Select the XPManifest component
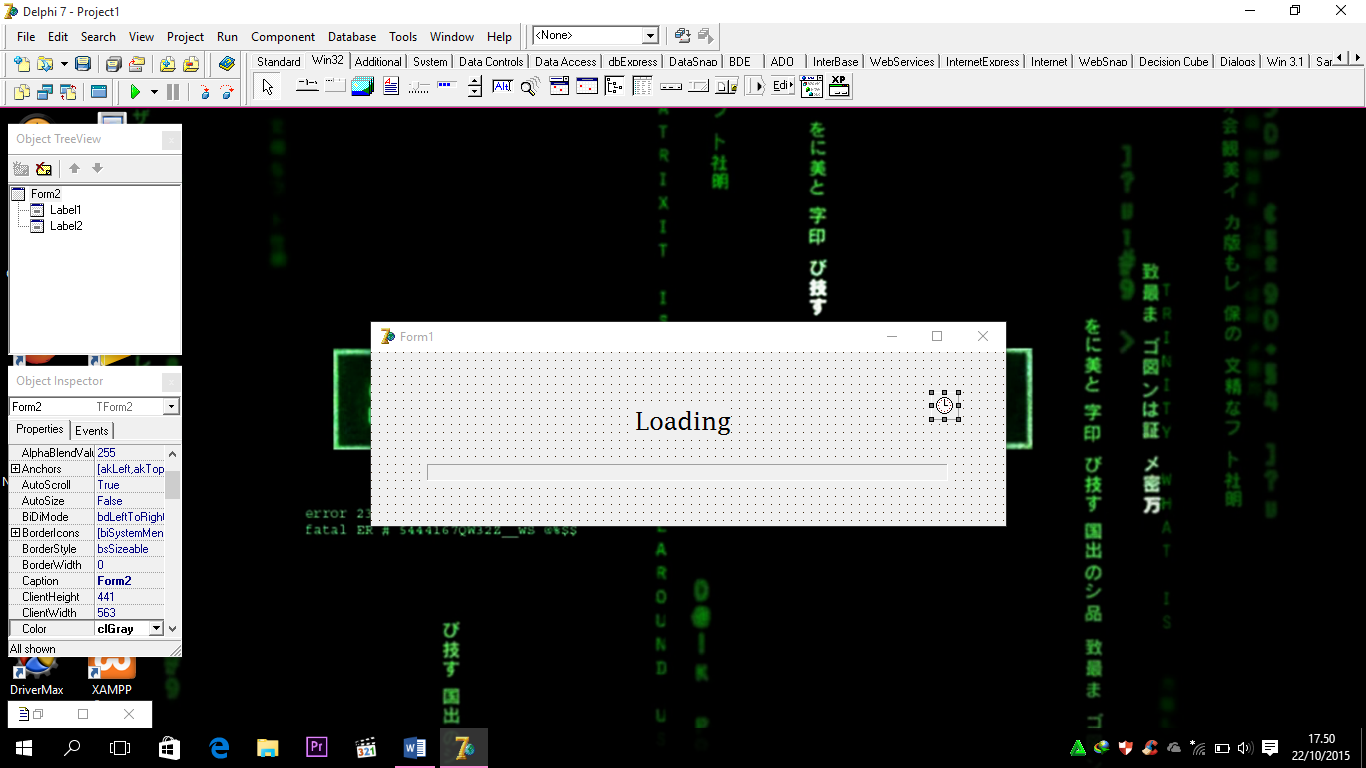The height and width of the screenshot is (768, 1366). pos(839,86)
